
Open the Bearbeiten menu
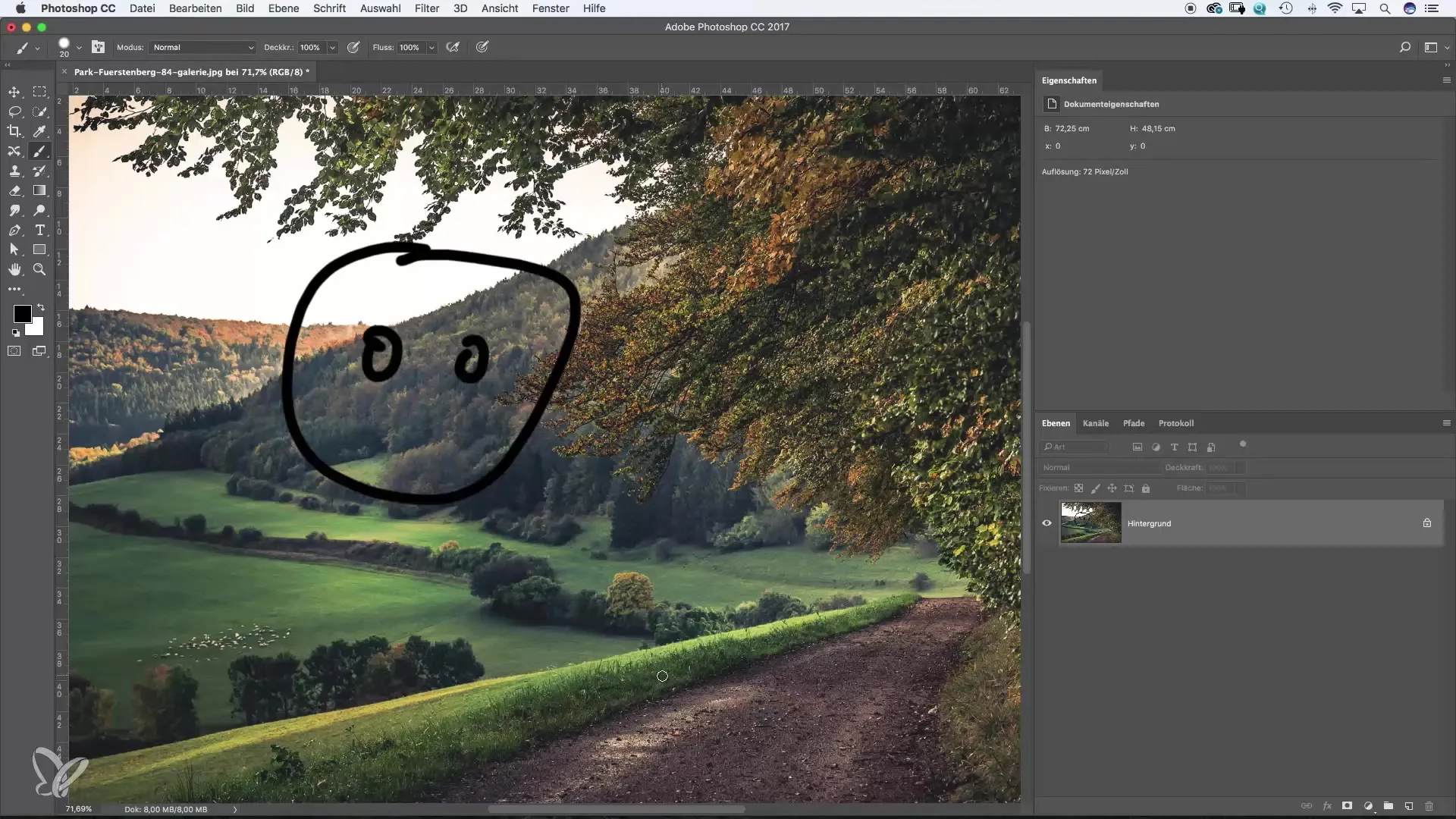(195, 8)
